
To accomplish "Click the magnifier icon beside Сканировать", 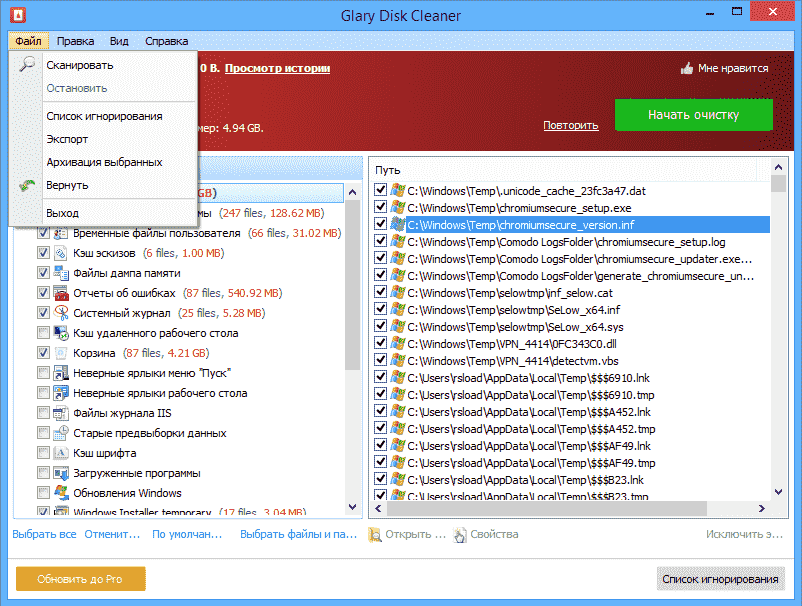I will 27,65.
